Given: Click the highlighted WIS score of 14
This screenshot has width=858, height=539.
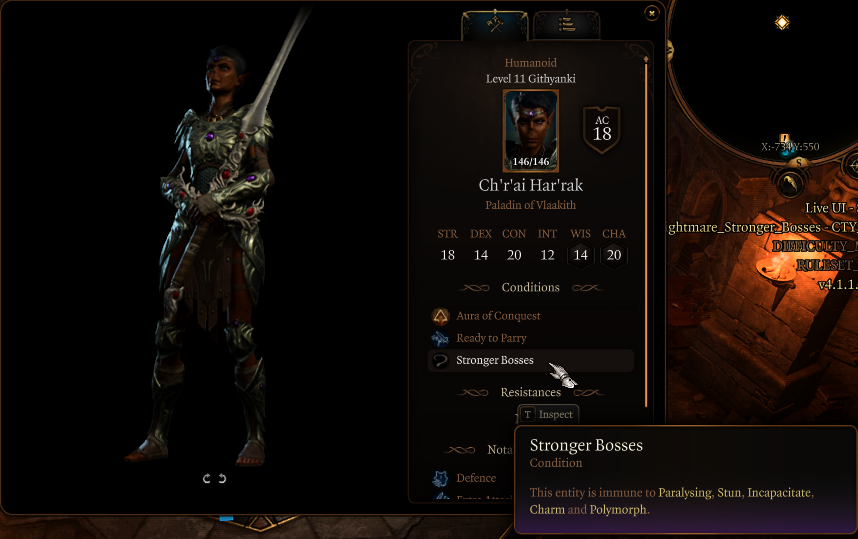Looking at the screenshot, I should tap(581, 255).
